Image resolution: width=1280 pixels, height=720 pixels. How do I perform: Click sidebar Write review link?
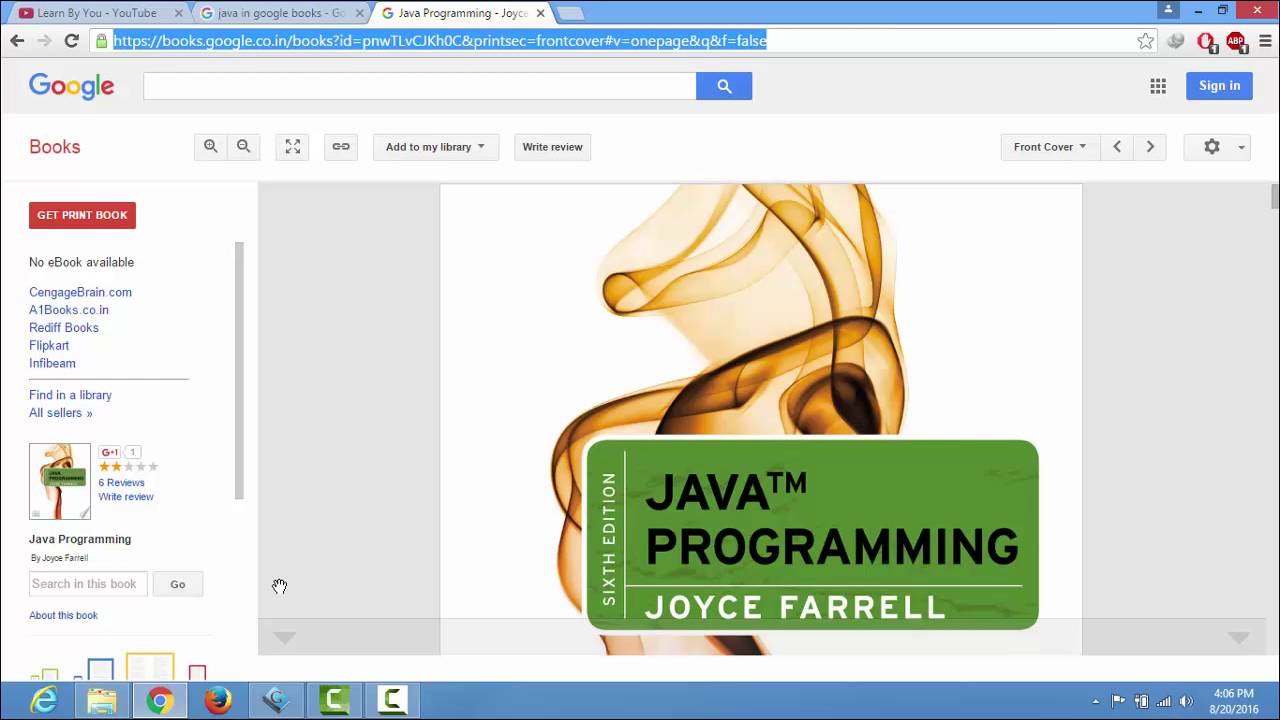(126, 497)
